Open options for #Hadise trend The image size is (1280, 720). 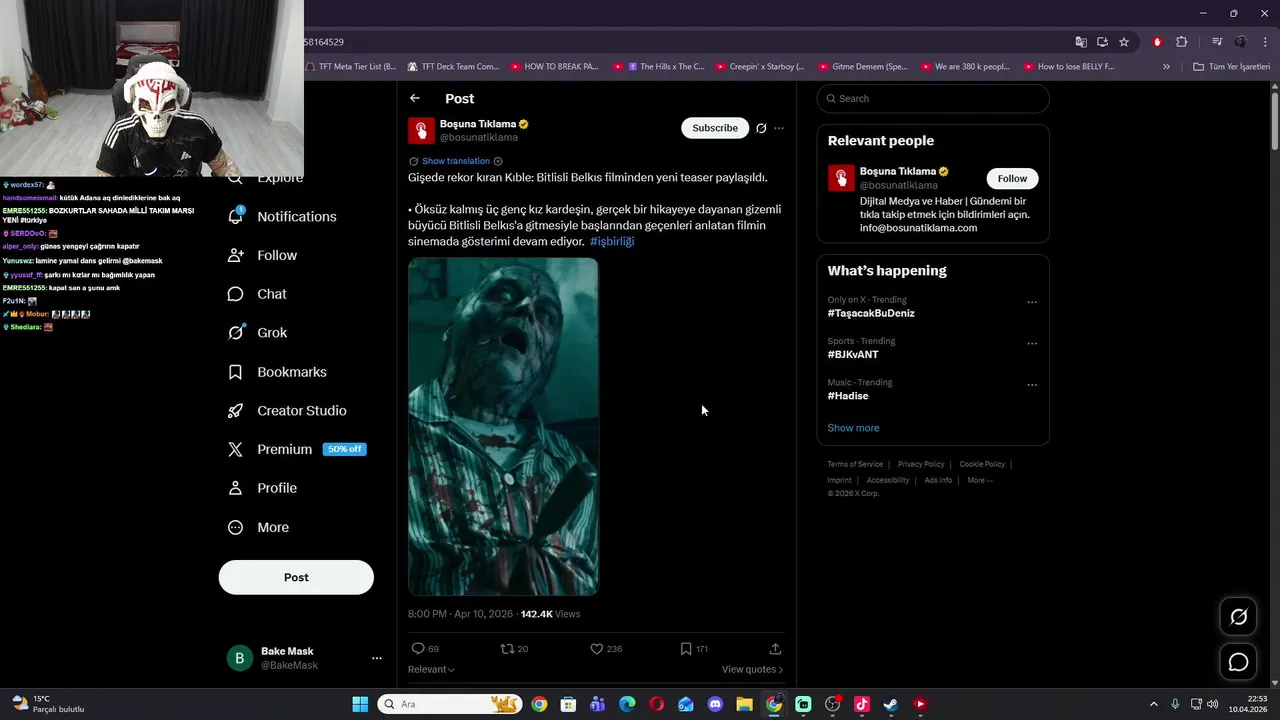(1032, 385)
